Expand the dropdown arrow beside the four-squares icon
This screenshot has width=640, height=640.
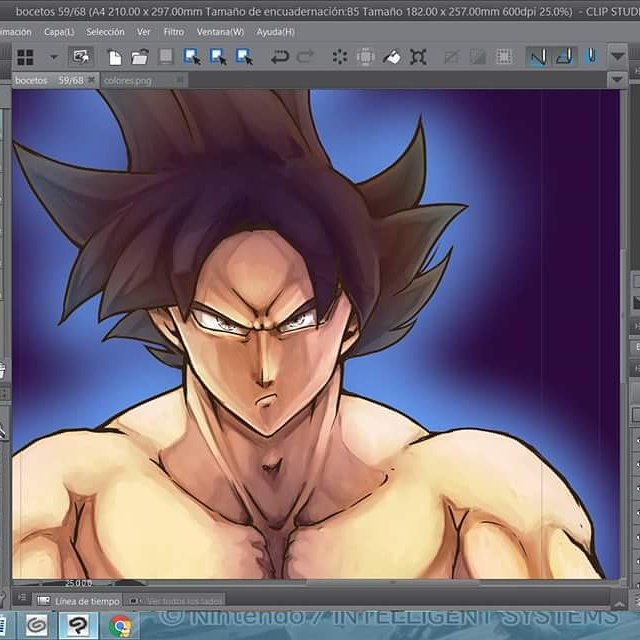tap(54, 57)
